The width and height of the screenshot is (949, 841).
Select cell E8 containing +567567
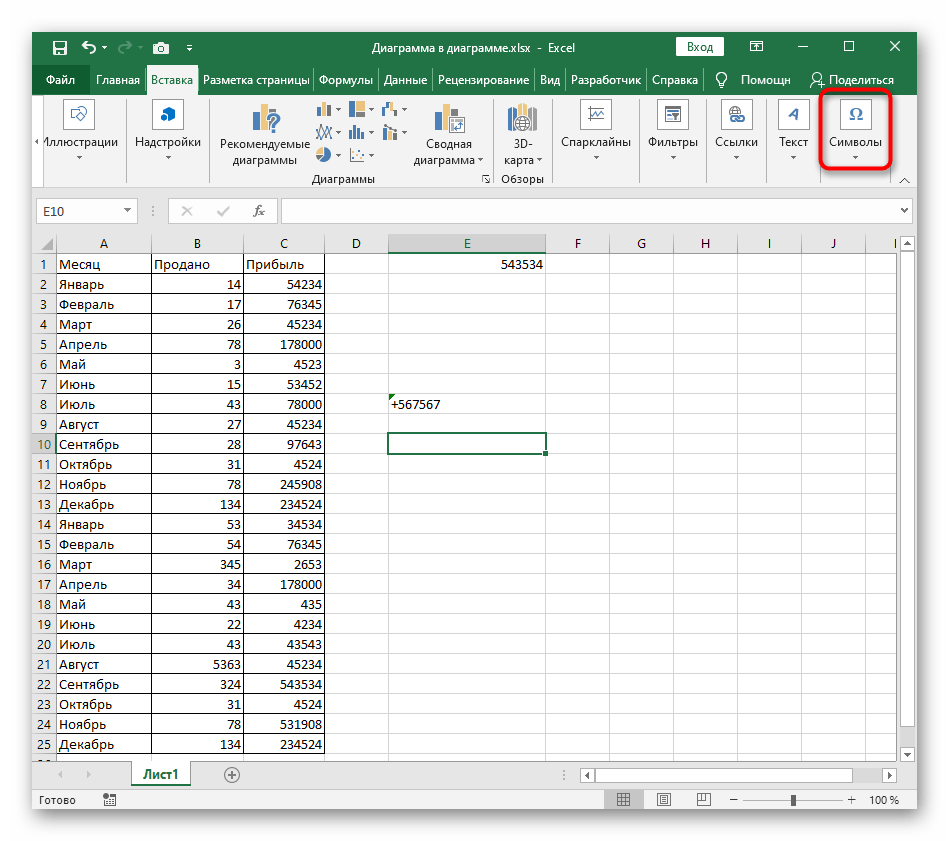467,404
